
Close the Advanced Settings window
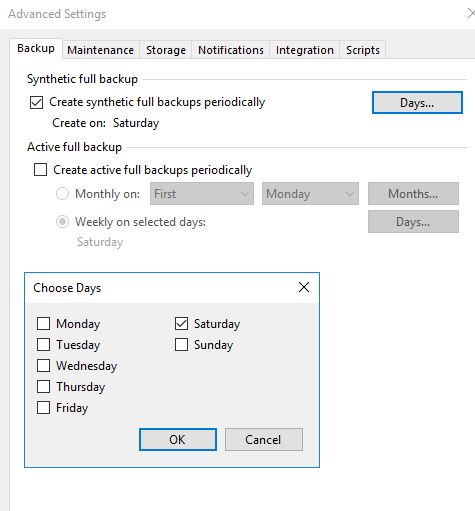(471, 14)
